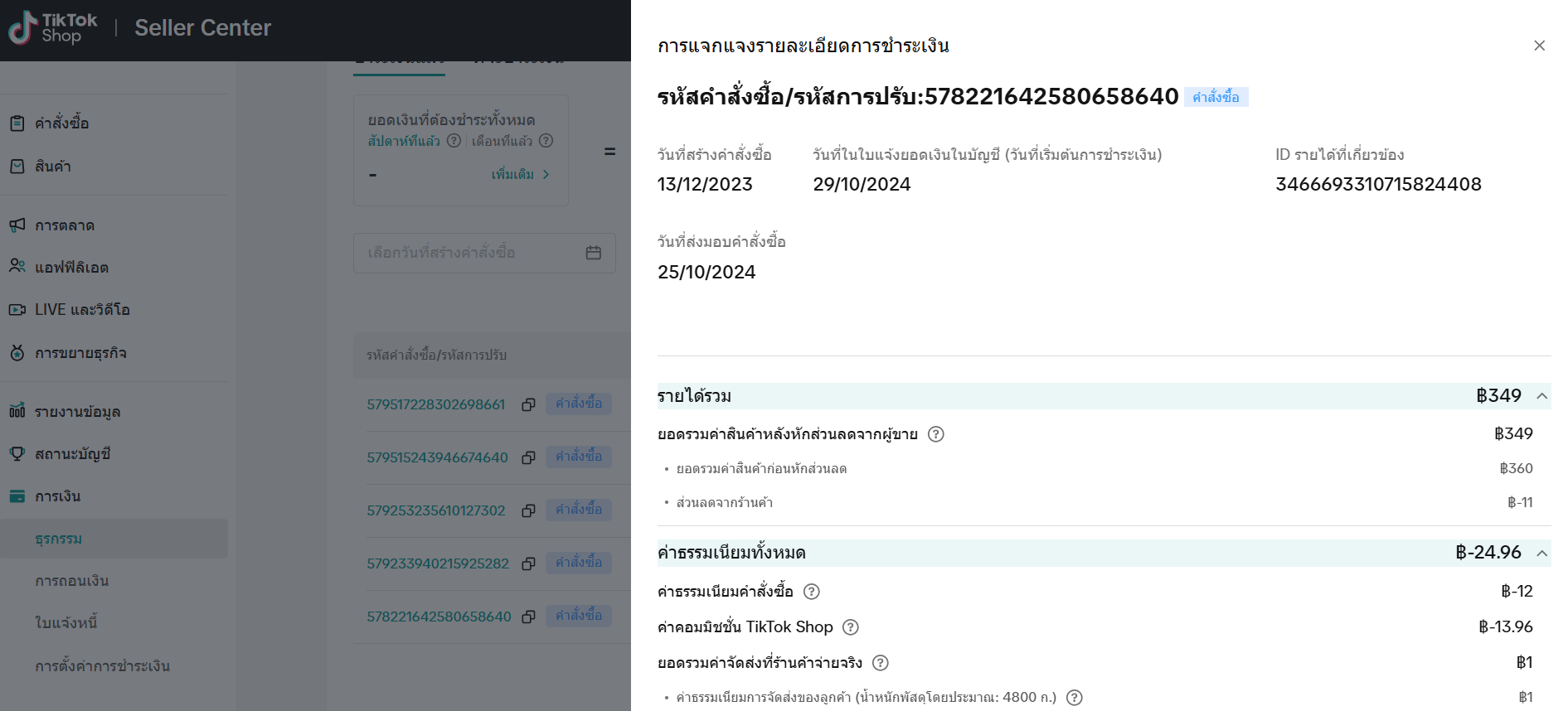Screen dimensions: 1568x711
Task: Show help for ค่าธรรมเนียมคำสั่งซื้อ
Action: (x=812, y=592)
